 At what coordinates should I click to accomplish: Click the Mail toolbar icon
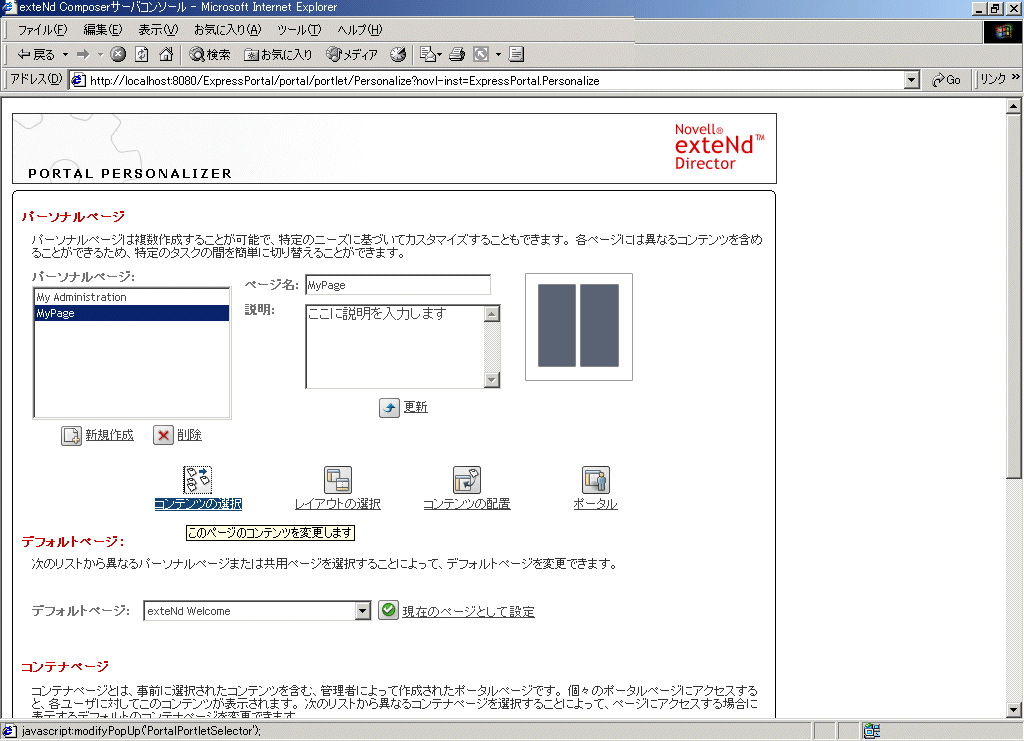[427, 55]
